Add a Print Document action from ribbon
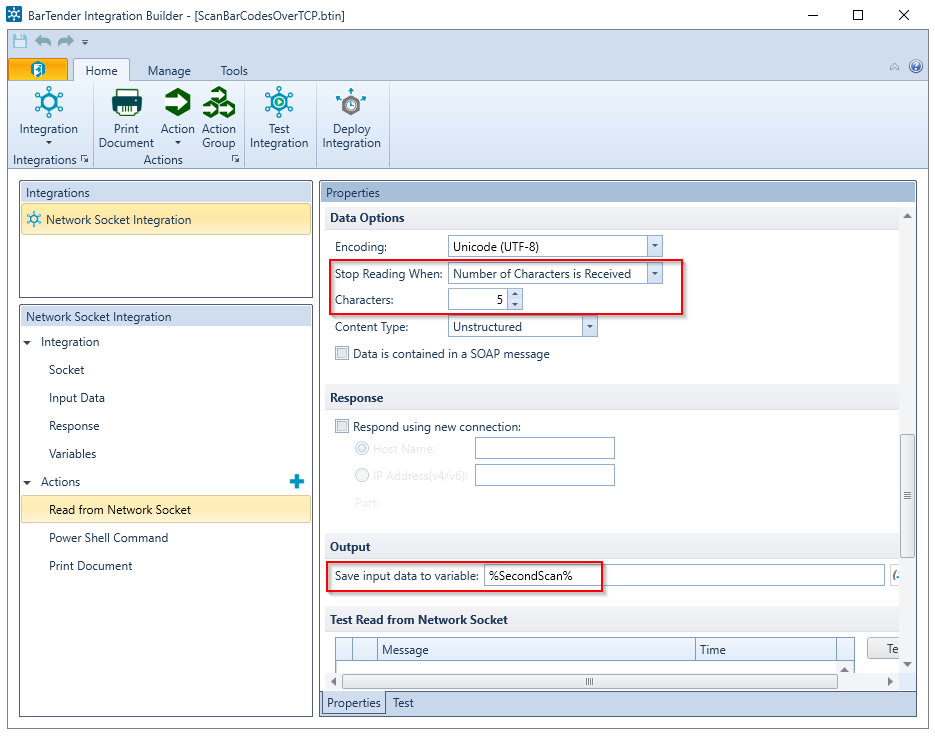 click(126, 117)
